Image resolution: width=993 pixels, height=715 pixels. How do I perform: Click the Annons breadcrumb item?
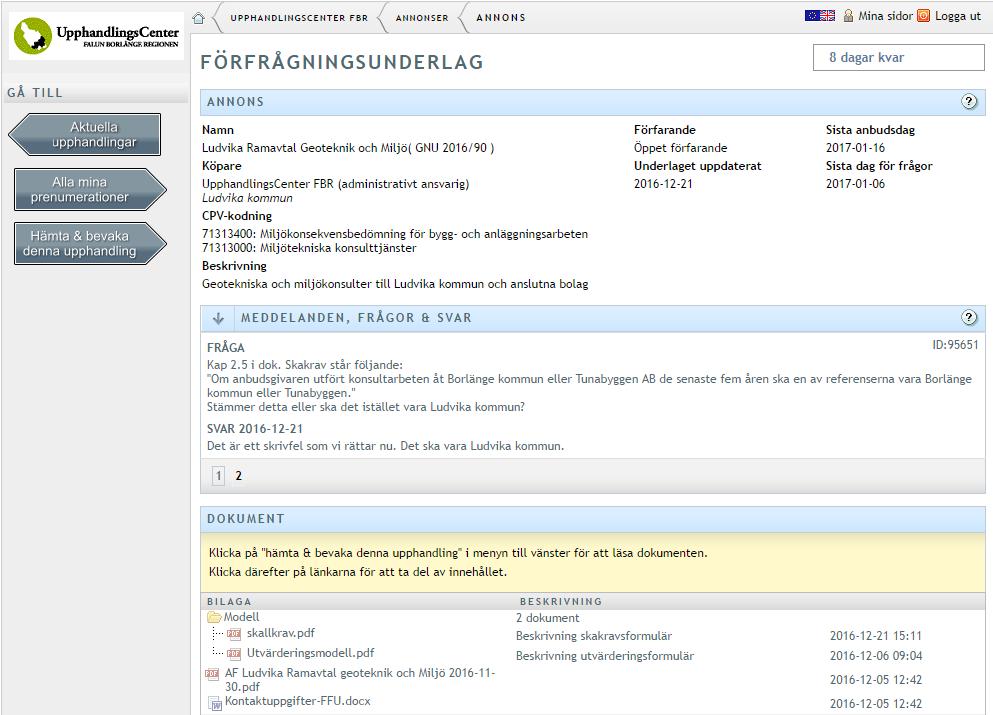click(x=501, y=18)
